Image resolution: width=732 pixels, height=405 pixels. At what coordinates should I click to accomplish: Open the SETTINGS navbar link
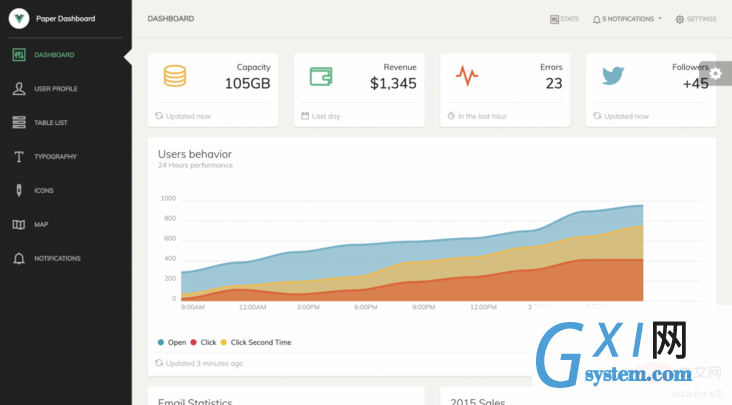(x=701, y=19)
